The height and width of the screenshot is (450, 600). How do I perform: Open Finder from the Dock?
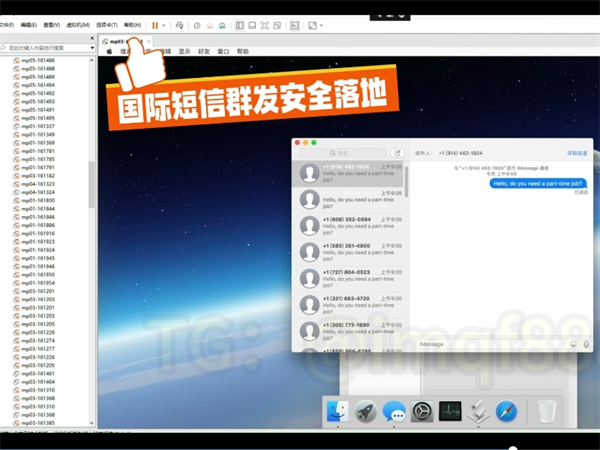(x=337, y=410)
